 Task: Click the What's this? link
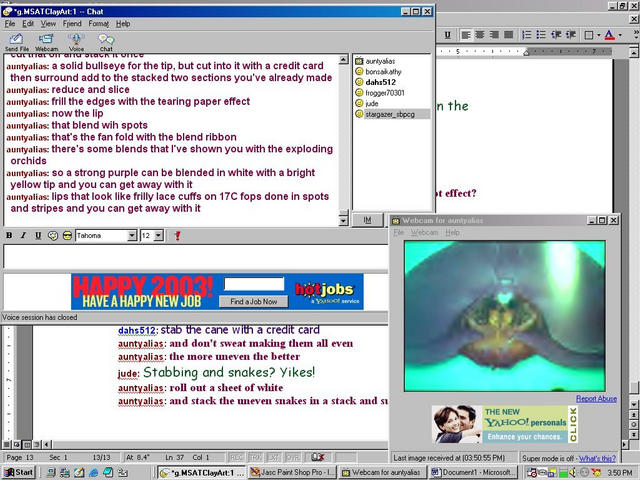(597, 458)
